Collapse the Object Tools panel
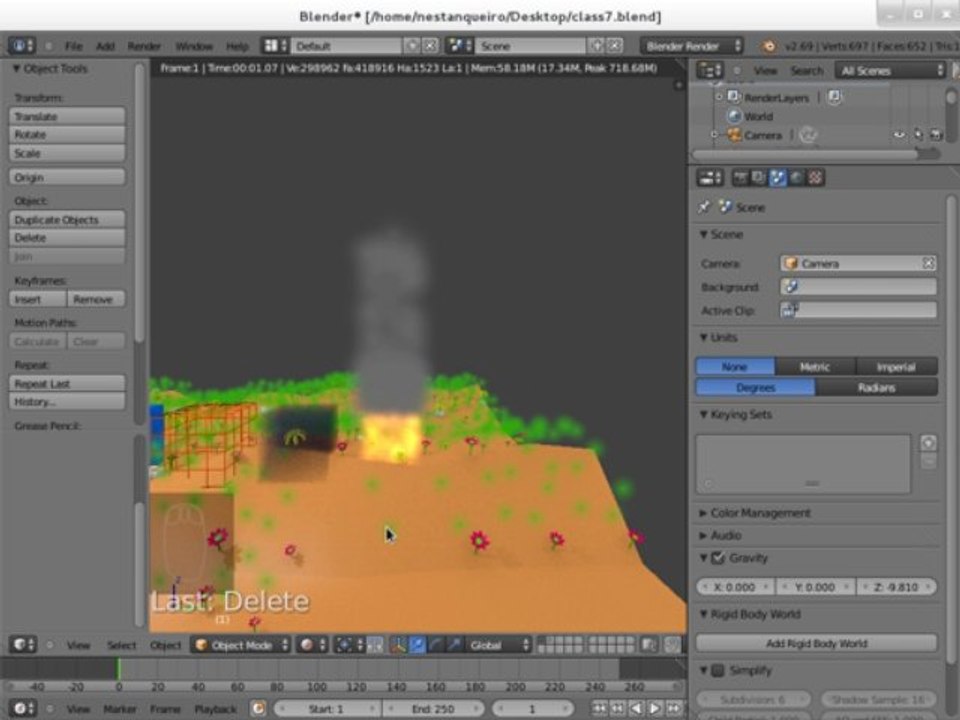This screenshot has height=720, width=960. pyautogui.click(x=17, y=69)
